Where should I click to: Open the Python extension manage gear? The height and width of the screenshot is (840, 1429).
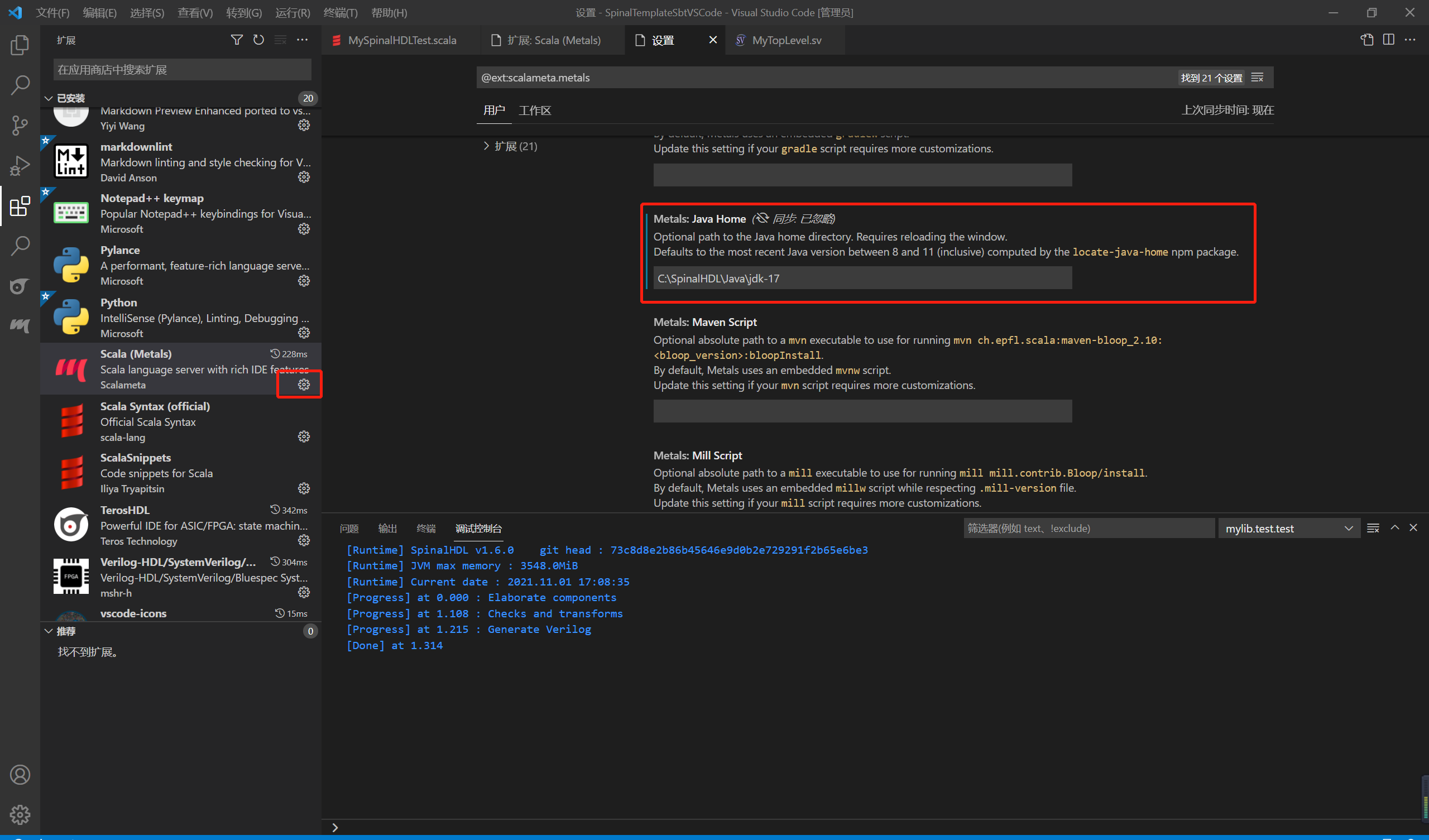click(304, 332)
